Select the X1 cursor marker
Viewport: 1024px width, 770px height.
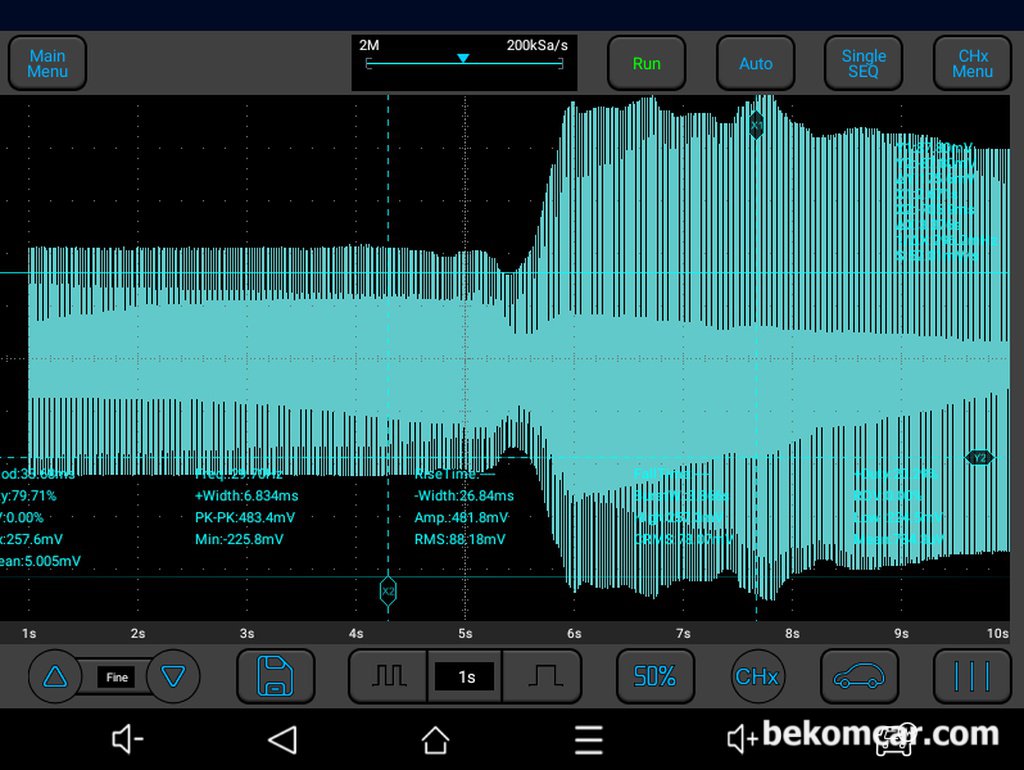(x=756, y=124)
